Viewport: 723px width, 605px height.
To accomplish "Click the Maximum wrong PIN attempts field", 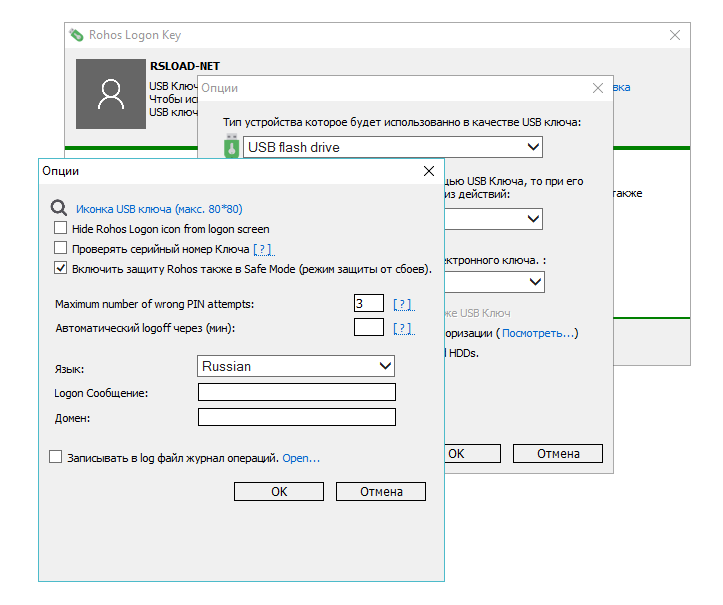I will tap(369, 303).
